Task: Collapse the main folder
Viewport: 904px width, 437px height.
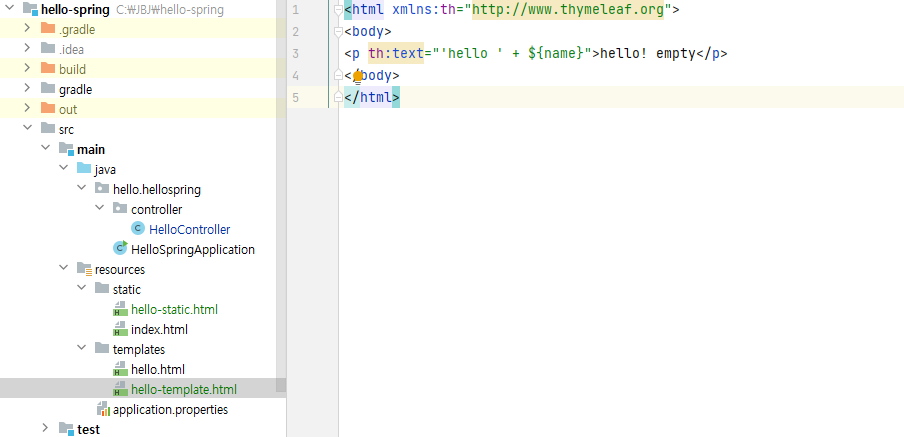Action: tap(45, 149)
